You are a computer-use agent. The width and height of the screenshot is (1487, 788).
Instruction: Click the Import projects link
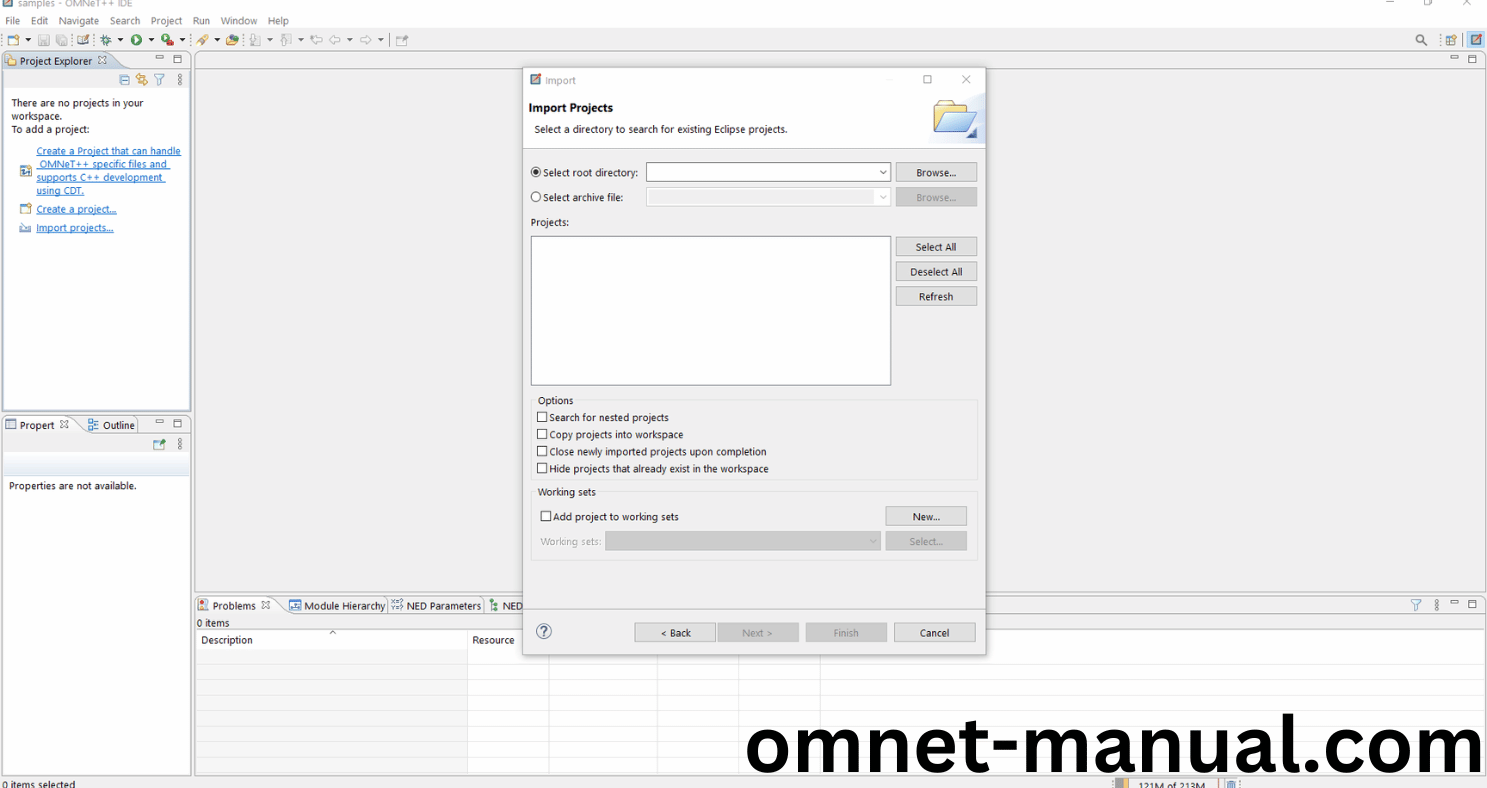click(x=75, y=228)
